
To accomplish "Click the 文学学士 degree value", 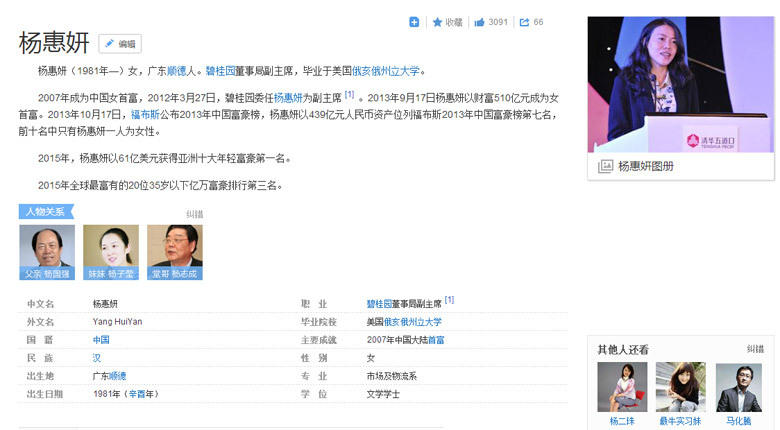I will click(x=383, y=394).
